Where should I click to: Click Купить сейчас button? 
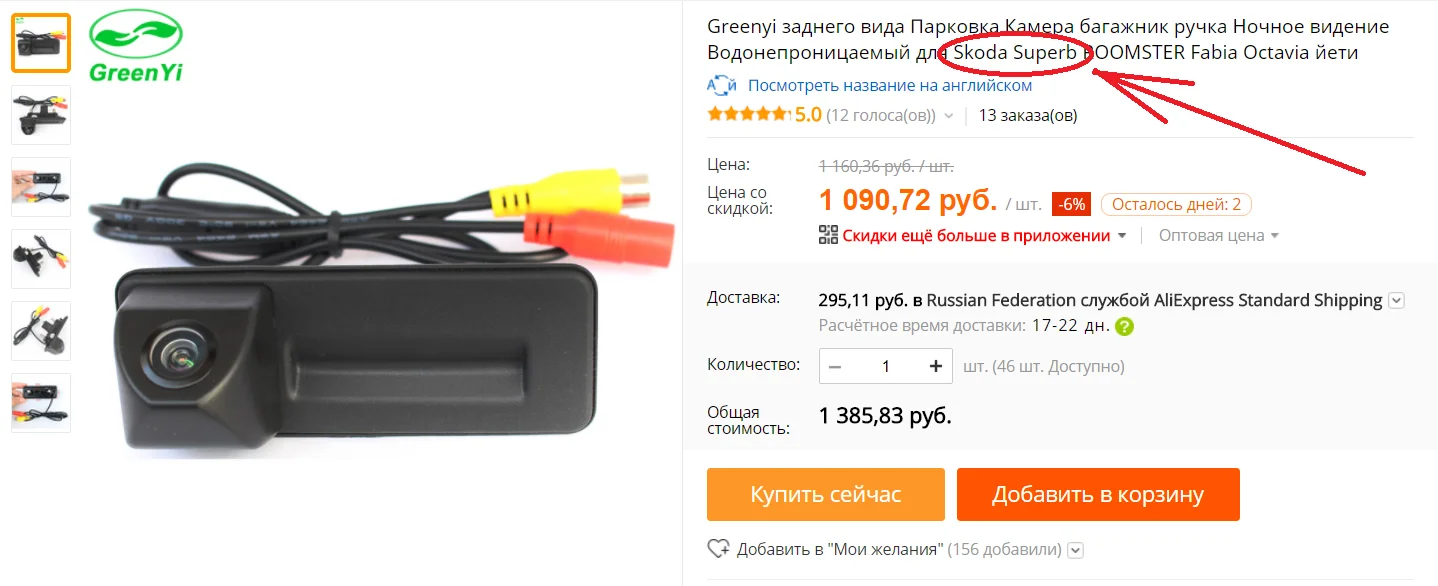click(x=826, y=494)
